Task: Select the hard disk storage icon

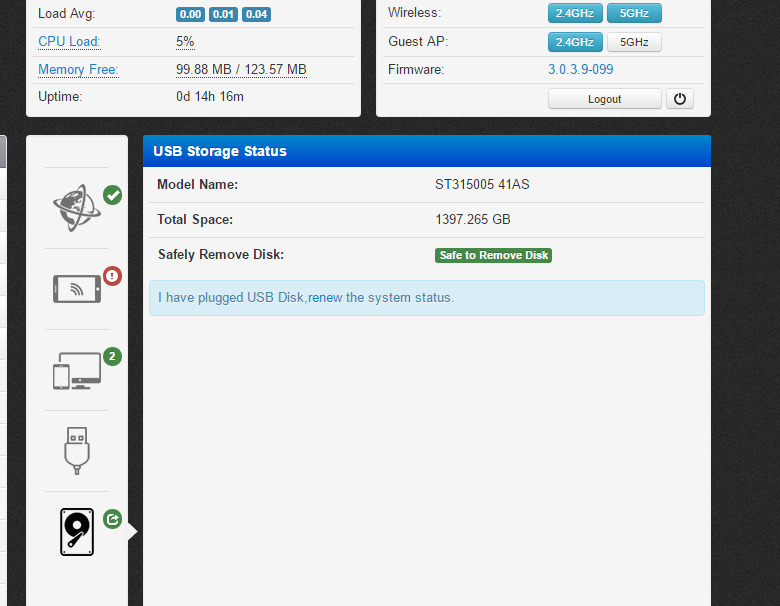Action: click(77, 532)
